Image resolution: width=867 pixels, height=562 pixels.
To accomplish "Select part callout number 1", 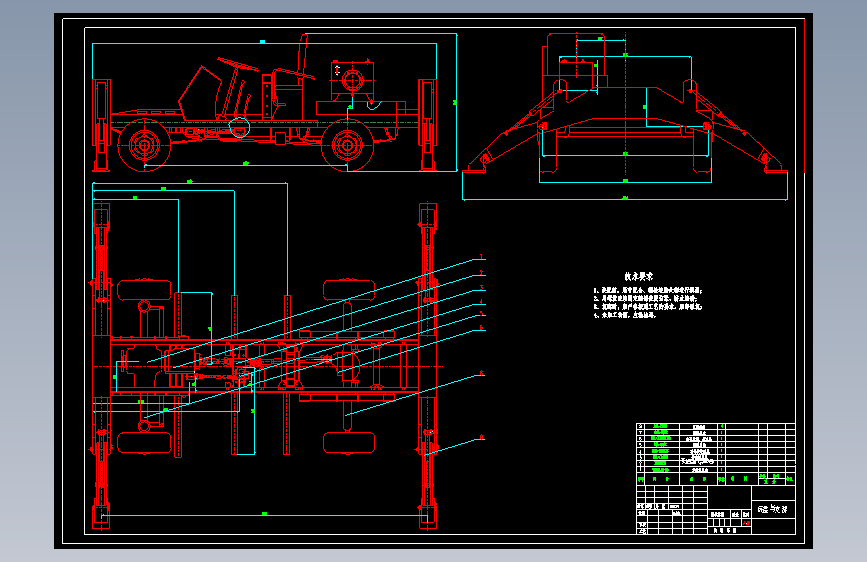I will (482, 257).
